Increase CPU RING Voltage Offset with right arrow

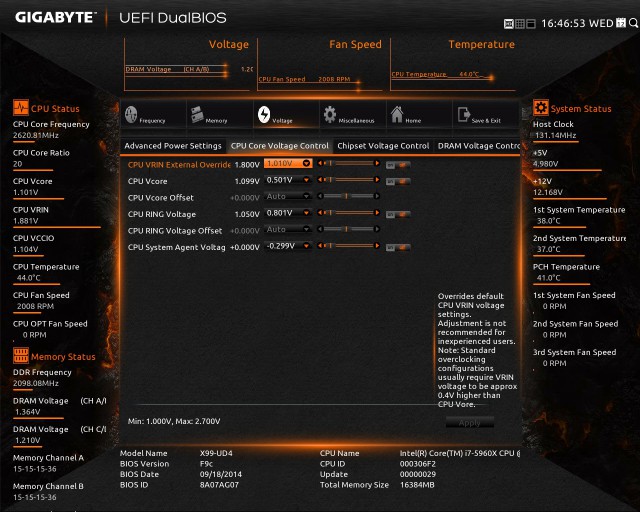tap(377, 229)
